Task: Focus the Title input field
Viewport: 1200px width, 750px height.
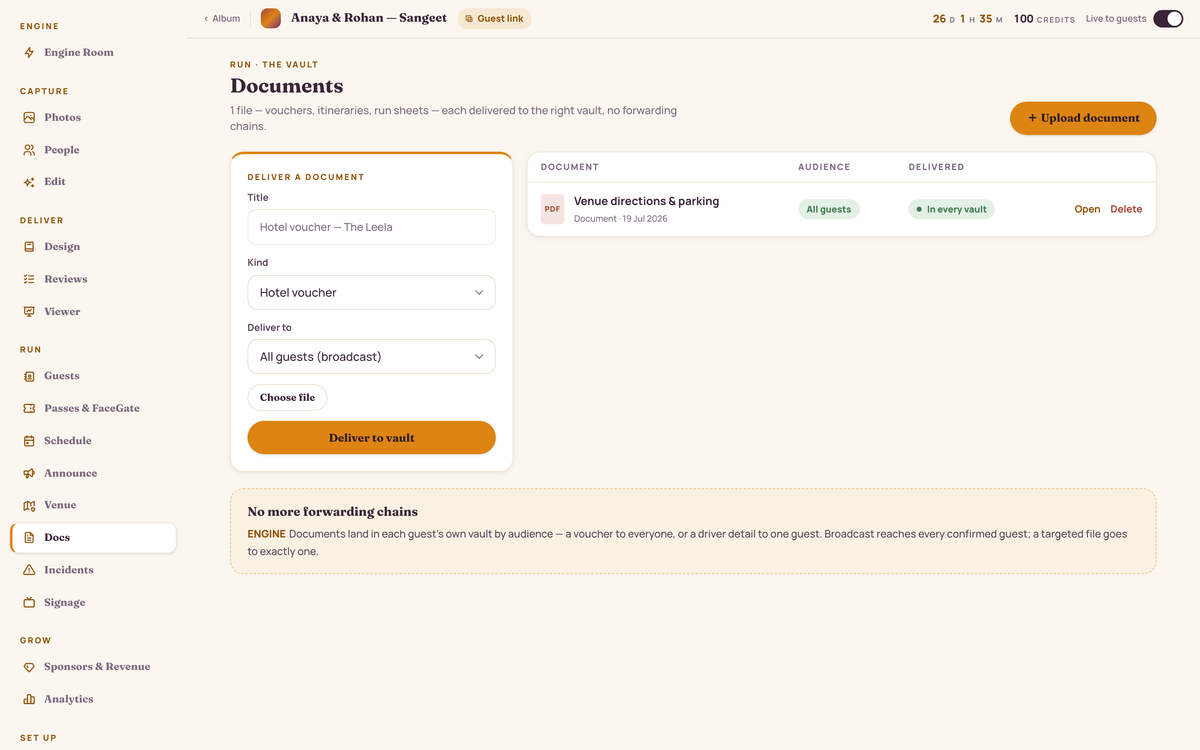Action: click(x=371, y=227)
